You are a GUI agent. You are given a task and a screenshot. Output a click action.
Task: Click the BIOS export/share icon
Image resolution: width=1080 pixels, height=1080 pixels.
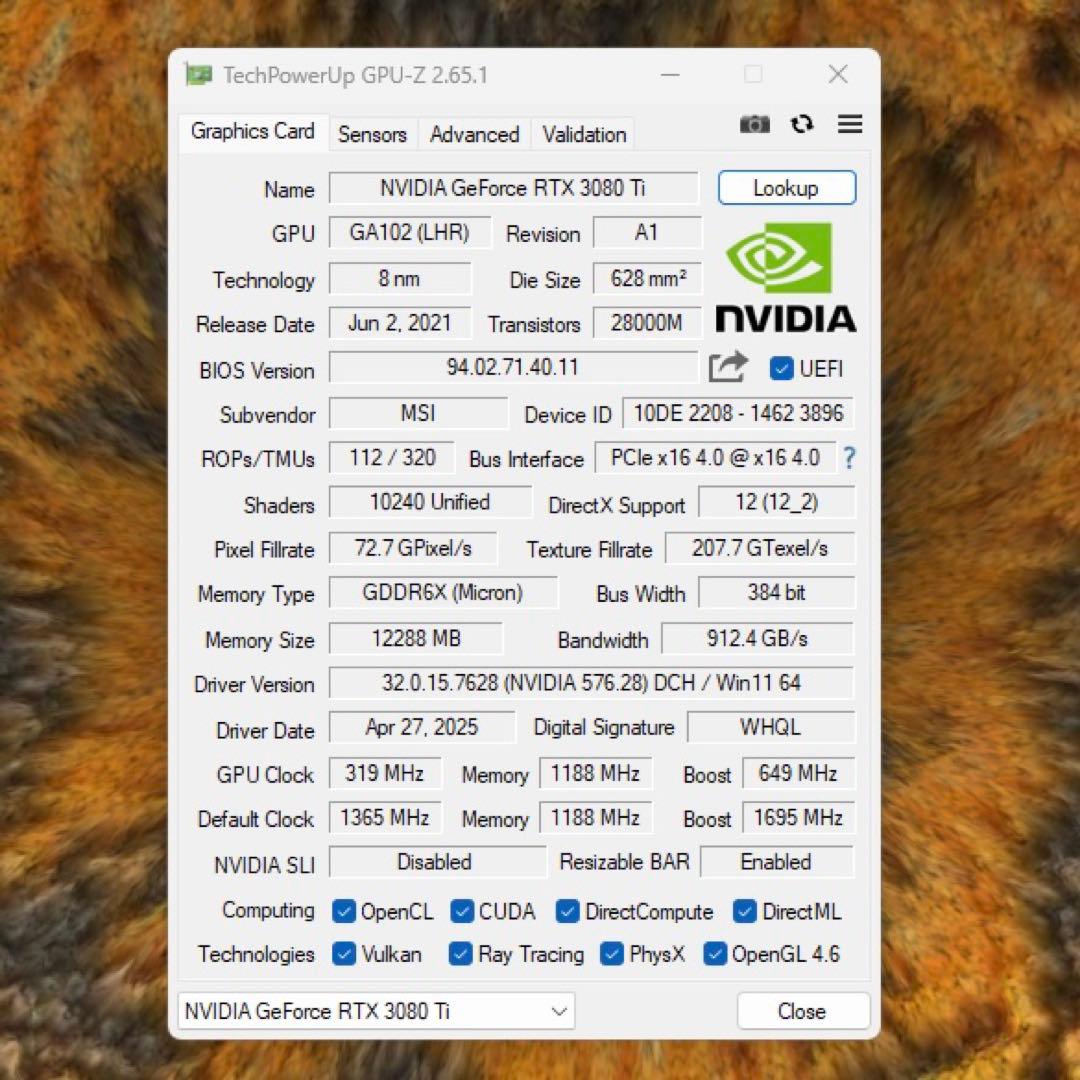[728, 368]
